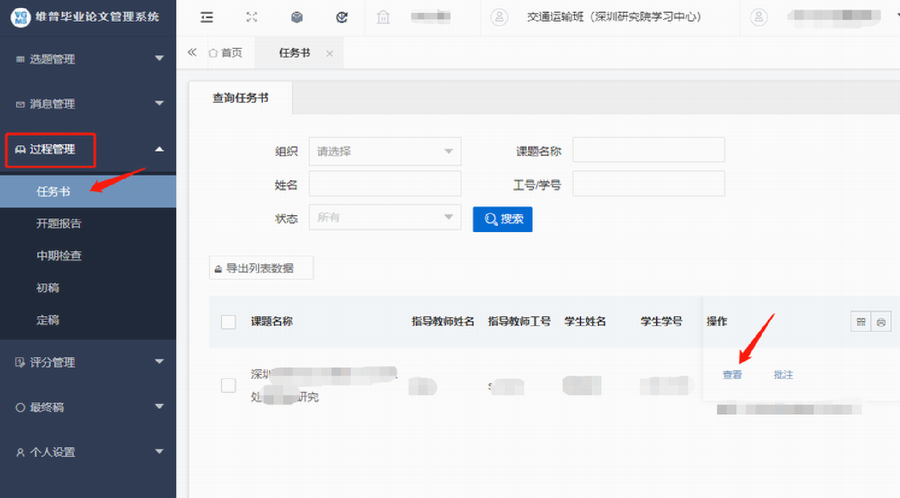Click the refresh check icon in top toolbar
The height and width of the screenshot is (498, 900).
[342, 17]
